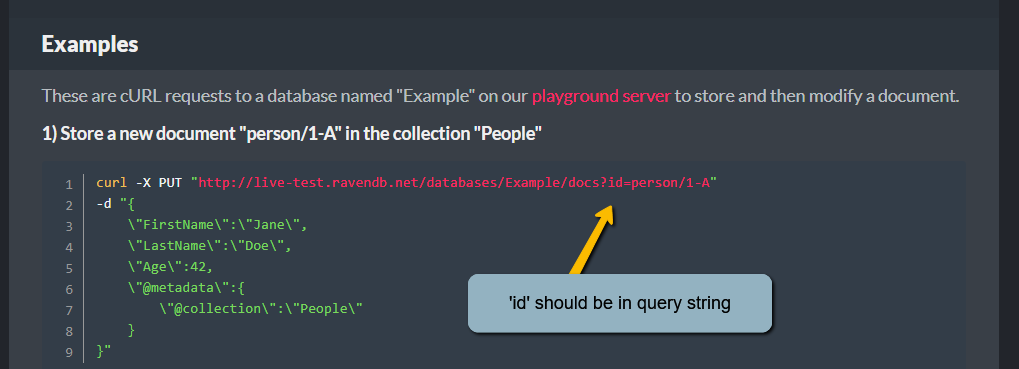Click the cURL URL string on line 1
The width and height of the screenshot is (1019, 369).
(454, 183)
